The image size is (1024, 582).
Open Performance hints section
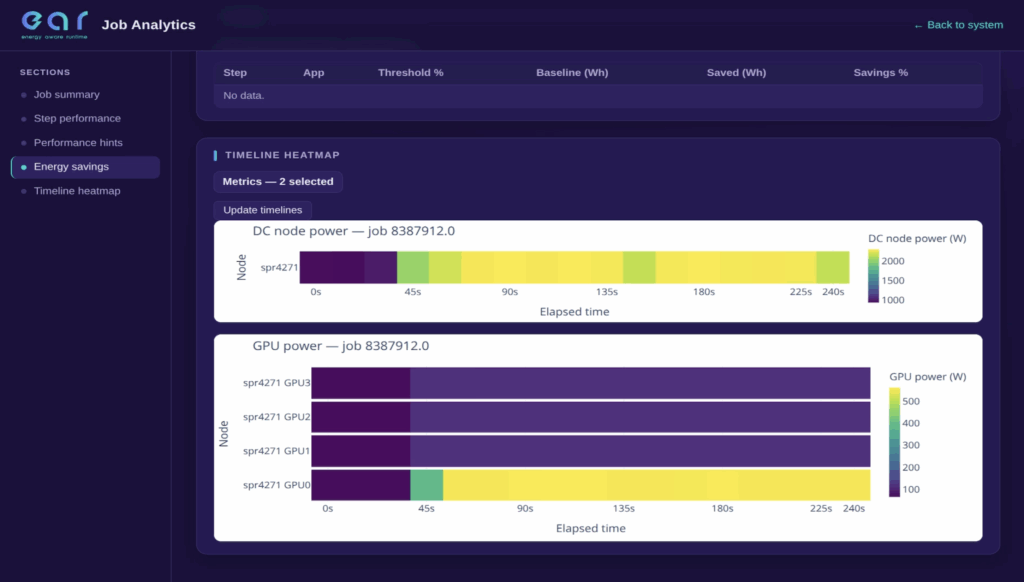pyautogui.click(x=78, y=143)
